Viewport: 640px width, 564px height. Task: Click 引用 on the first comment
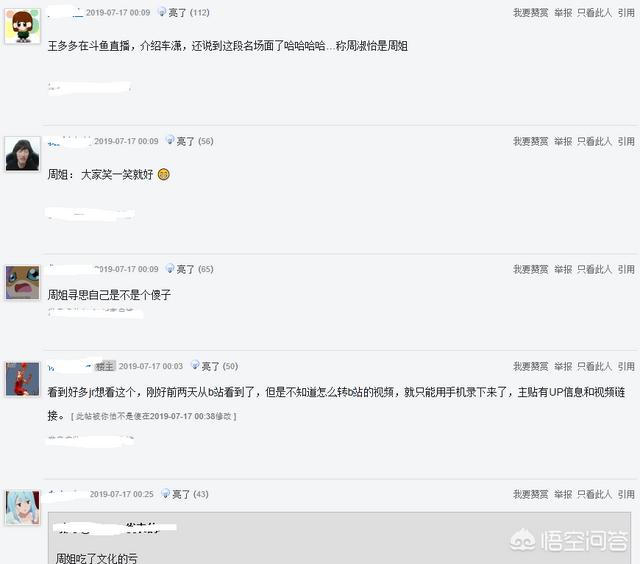[x=626, y=13]
